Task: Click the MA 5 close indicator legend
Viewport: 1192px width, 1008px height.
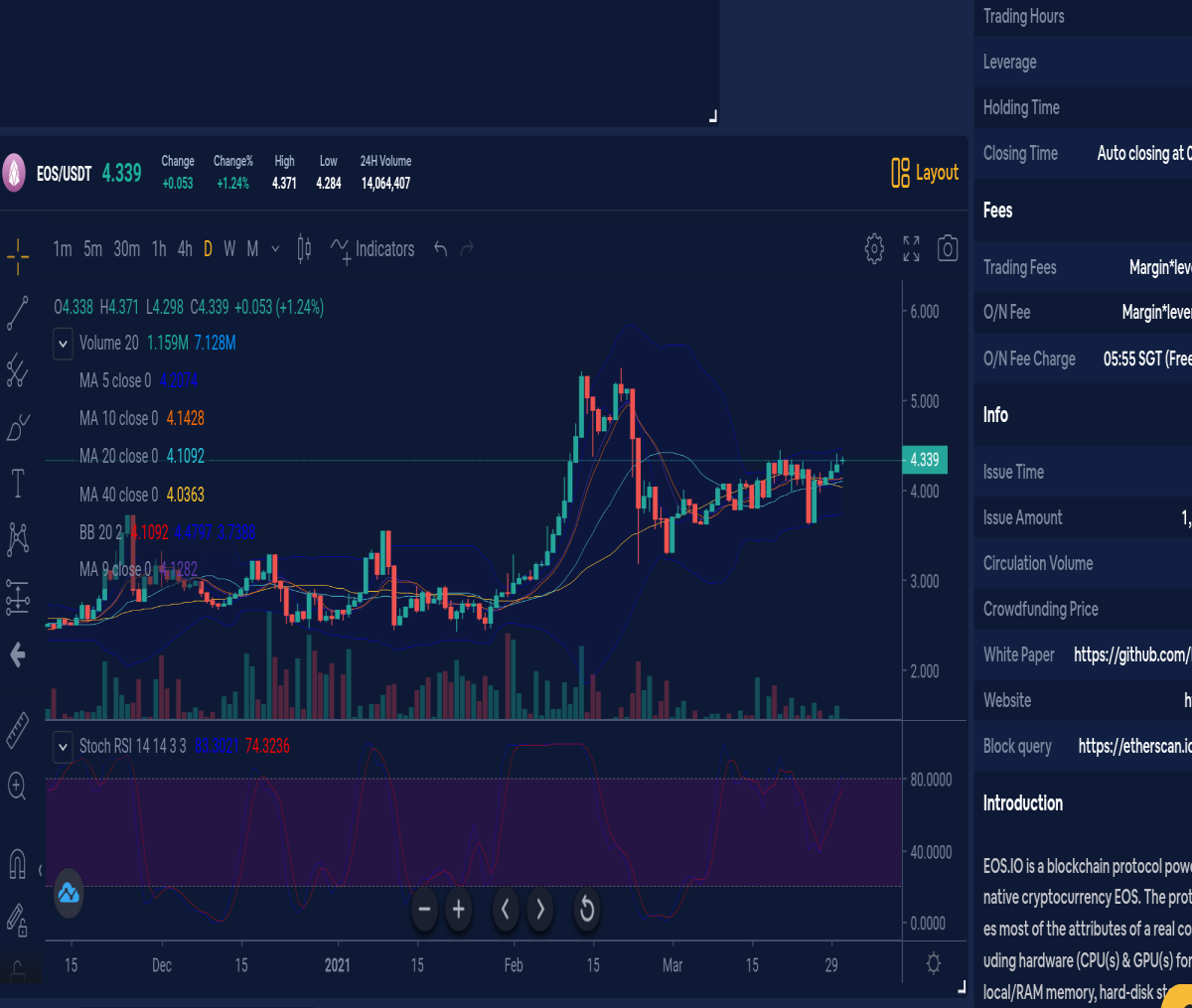Action: [x=138, y=380]
